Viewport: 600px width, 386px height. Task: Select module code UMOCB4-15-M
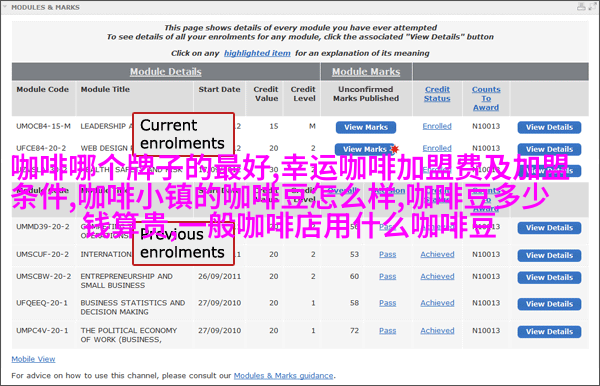pyautogui.click(x=43, y=126)
